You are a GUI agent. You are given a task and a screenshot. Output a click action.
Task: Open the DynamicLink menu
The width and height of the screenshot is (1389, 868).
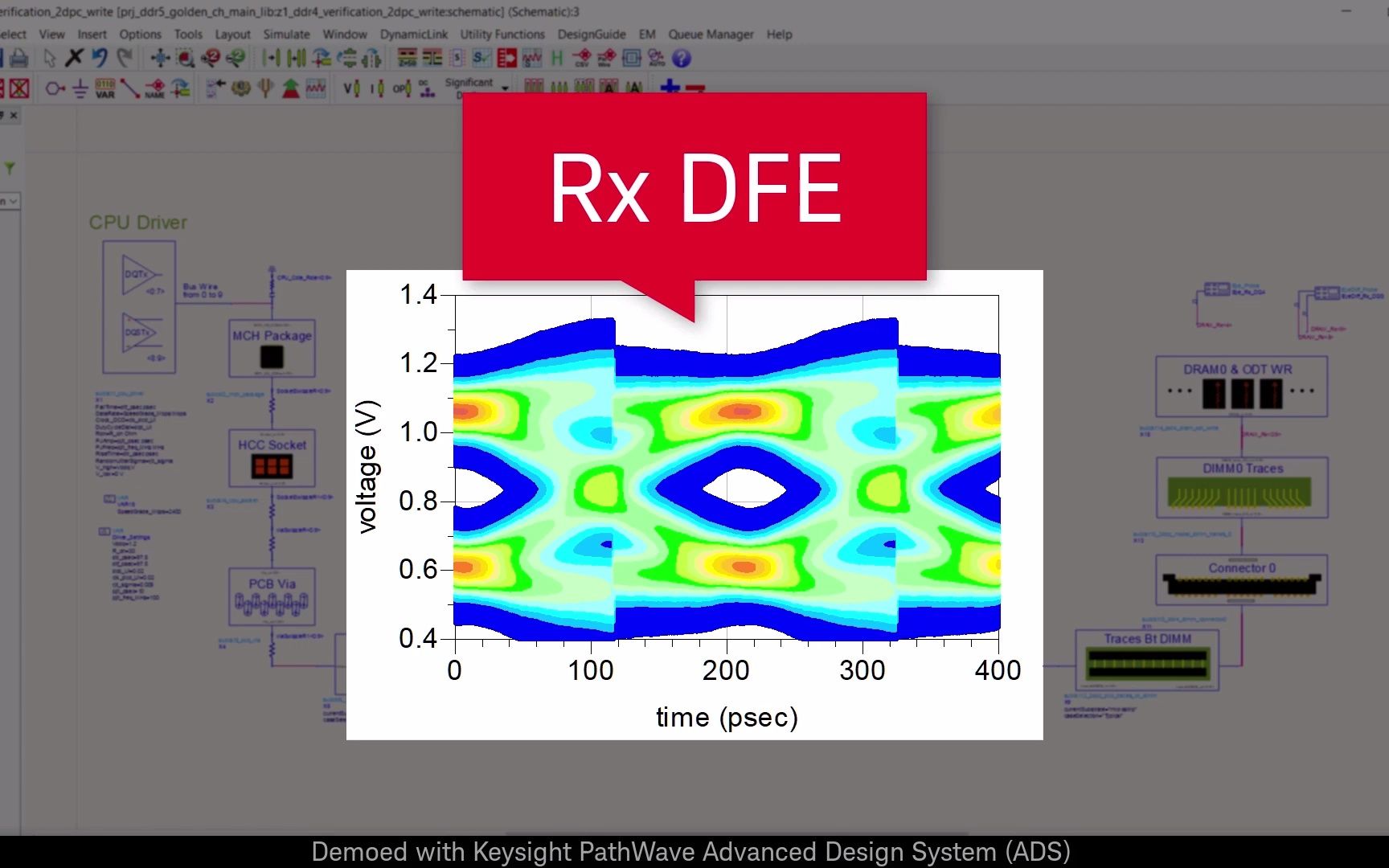[x=415, y=34]
